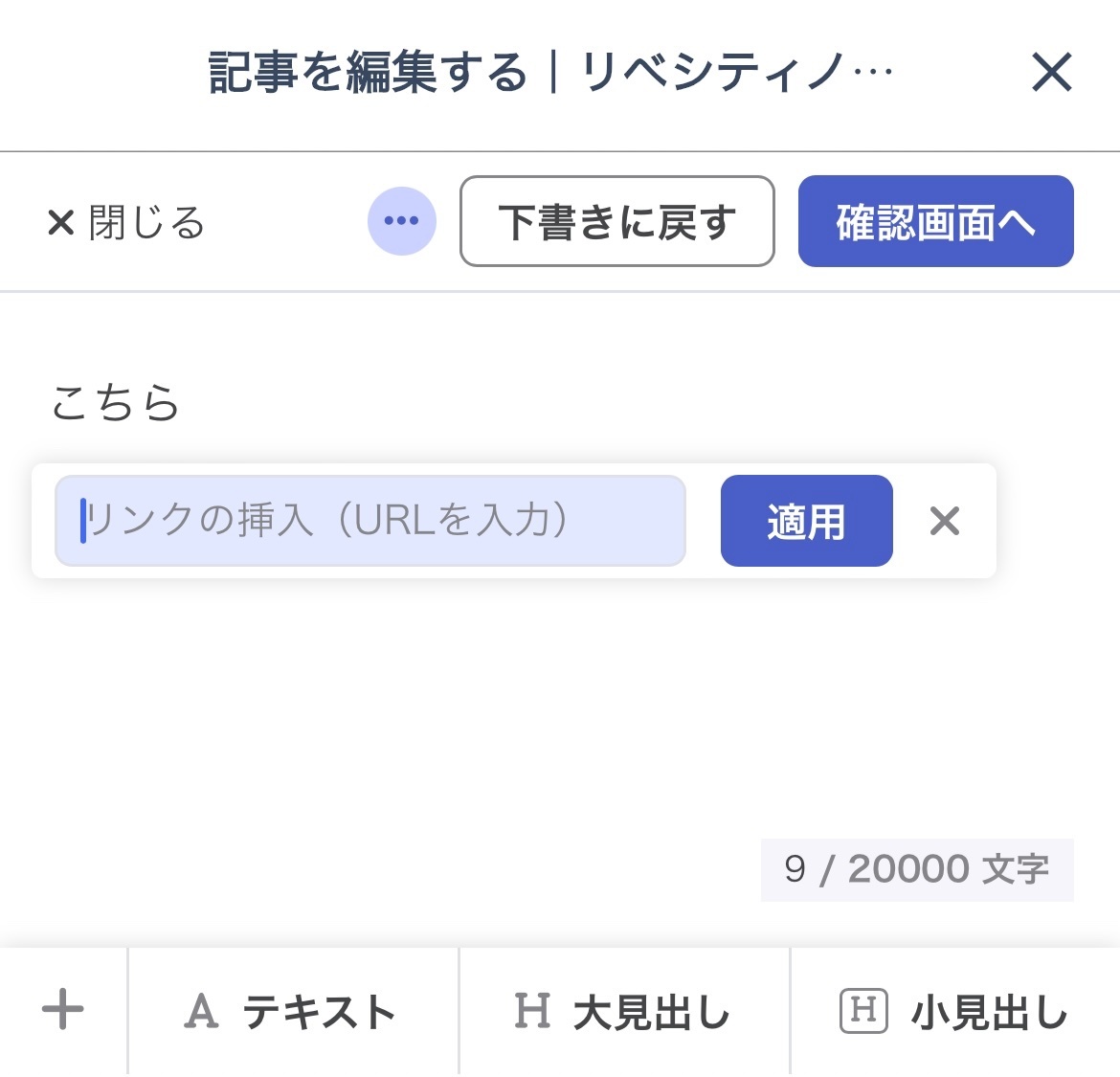This screenshot has width=1120, height=1077.
Task: Click the small X icon beside 閉じる
Action: pyautogui.click(x=60, y=221)
